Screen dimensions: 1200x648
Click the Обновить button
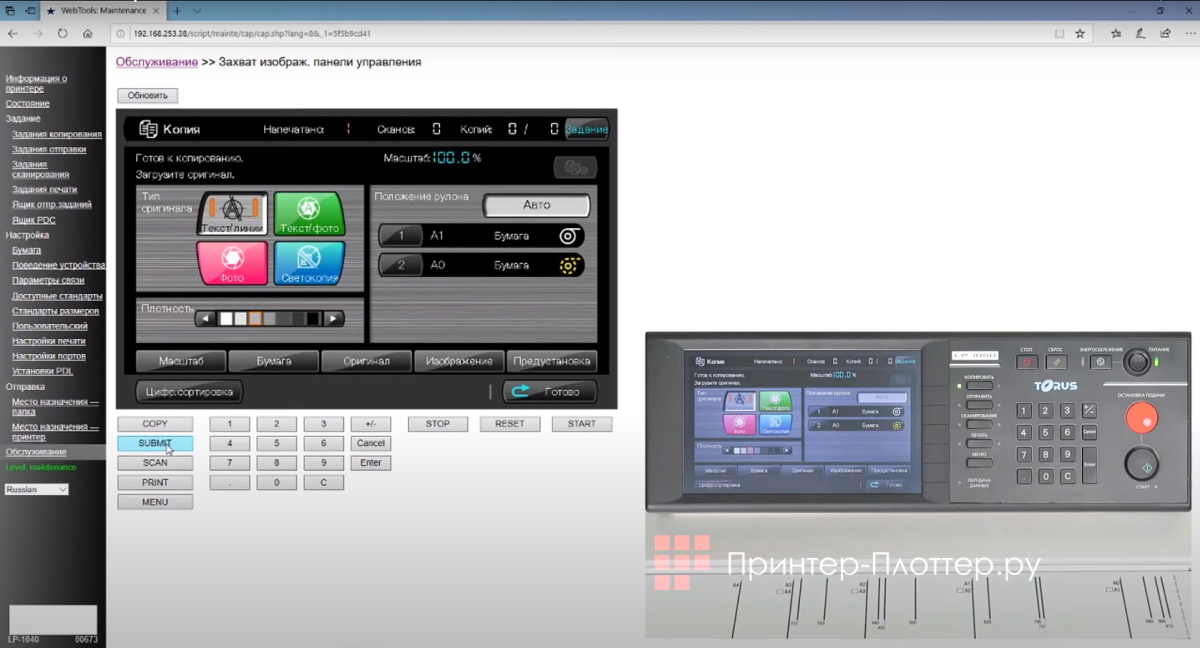(147, 96)
